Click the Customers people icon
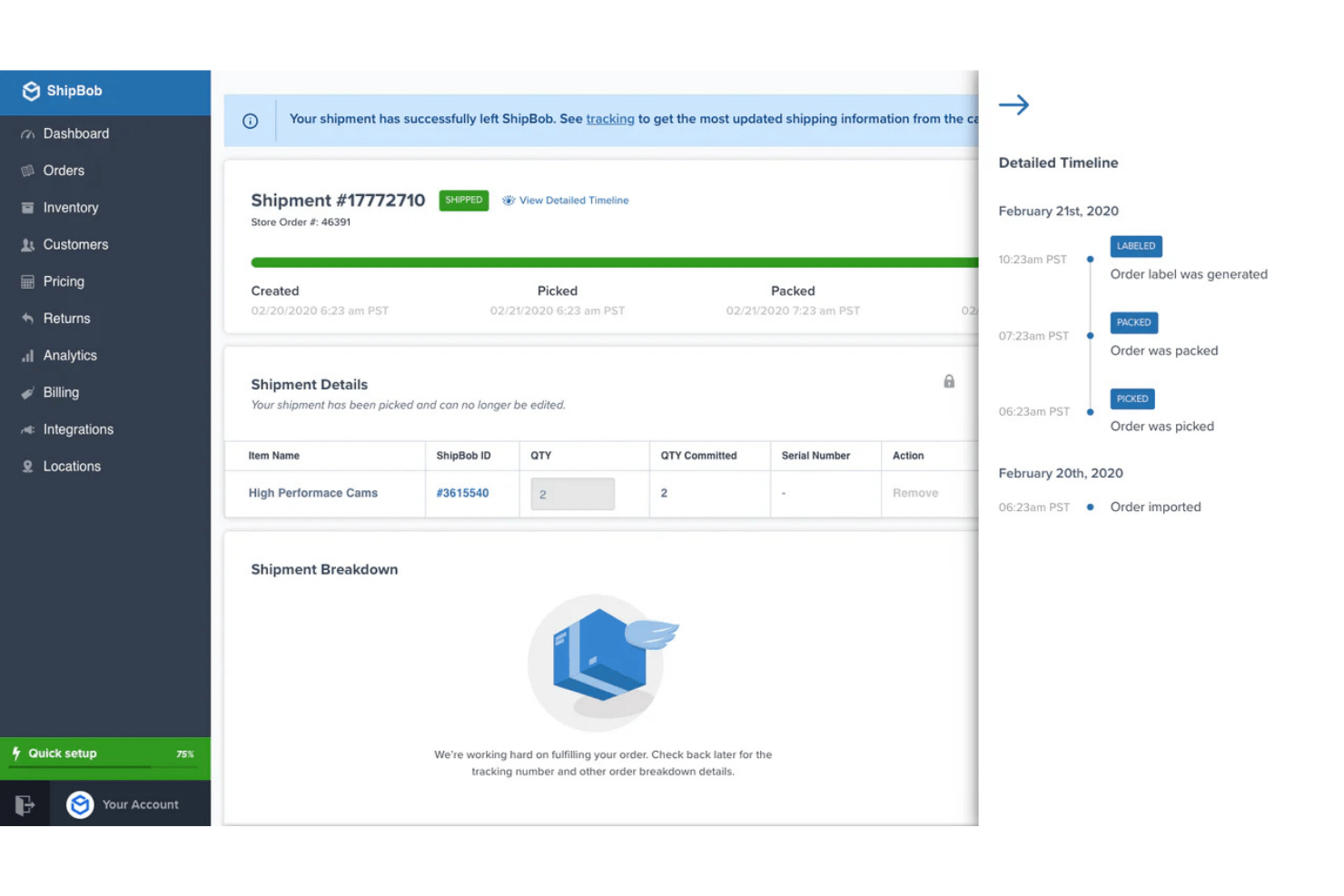The image size is (1344, 896). pos(28,245)
